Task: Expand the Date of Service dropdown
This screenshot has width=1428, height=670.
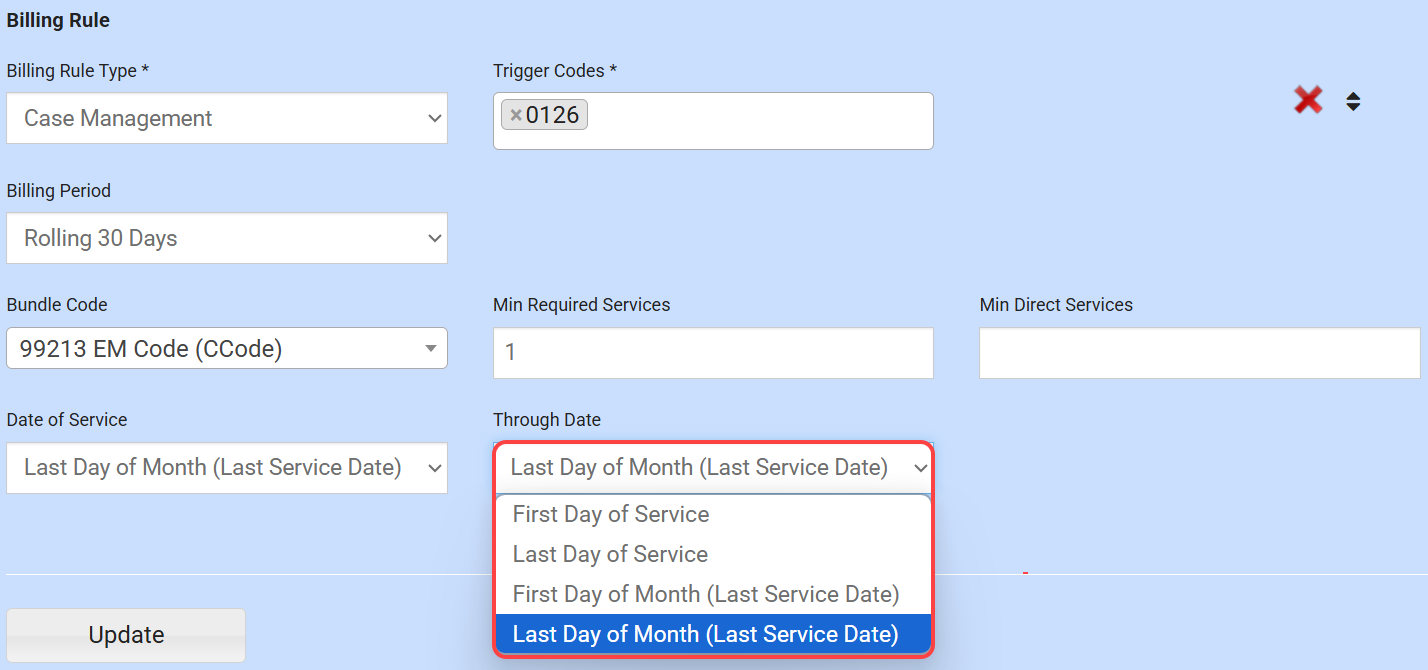Action: 227,467
